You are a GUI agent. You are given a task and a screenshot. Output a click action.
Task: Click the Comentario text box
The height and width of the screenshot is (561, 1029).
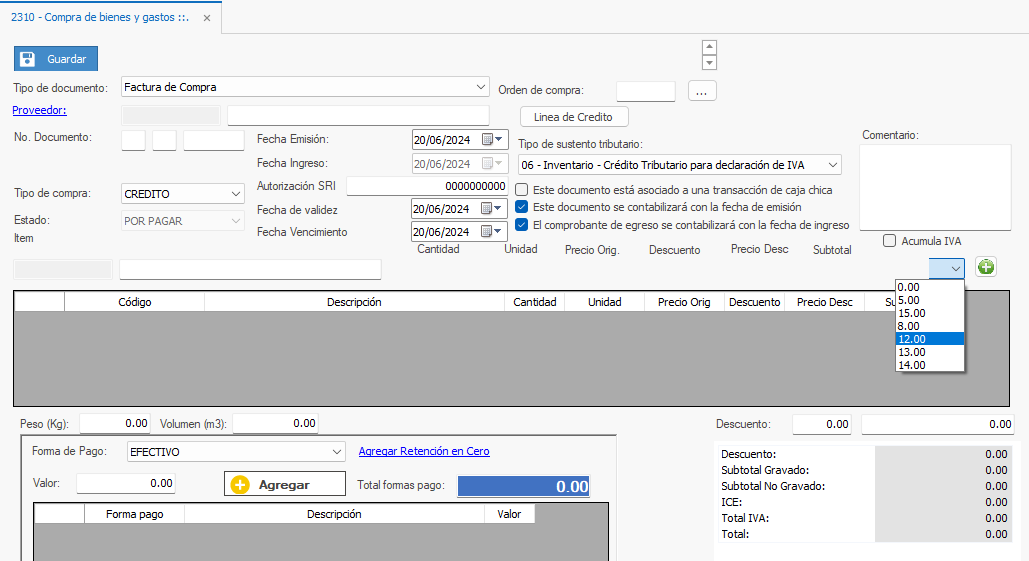click(937, 187)
